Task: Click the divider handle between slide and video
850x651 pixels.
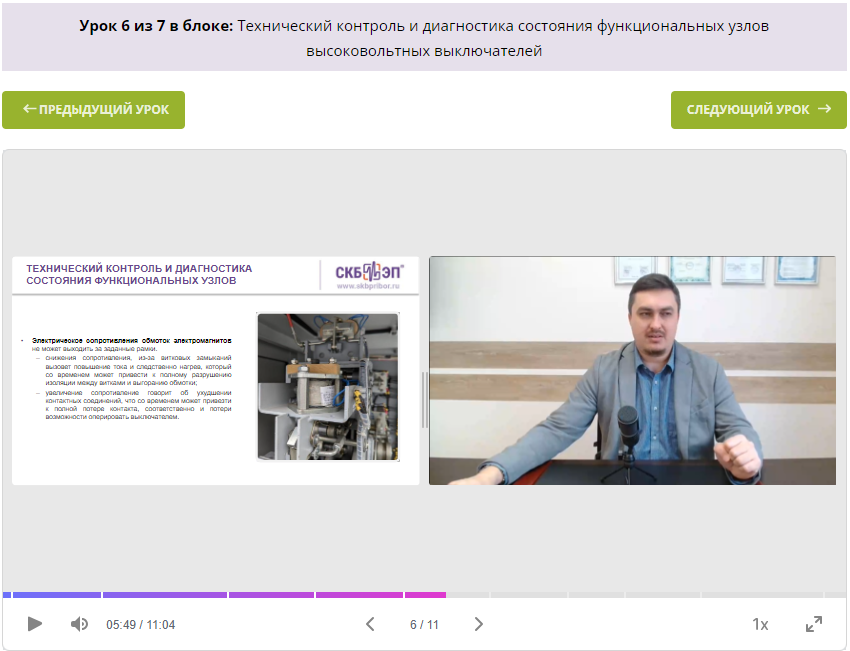Action: tap(424, 400)
